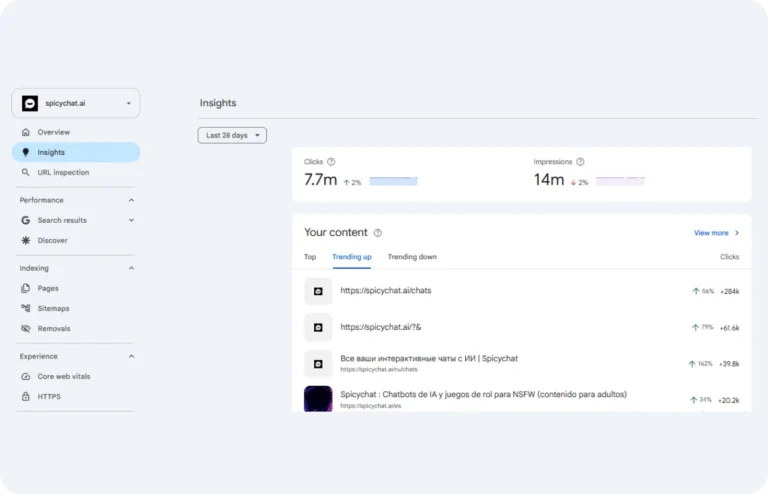
Task: Open the spicychat.ai property selector dropdown
Action: [x=76, y=103]
